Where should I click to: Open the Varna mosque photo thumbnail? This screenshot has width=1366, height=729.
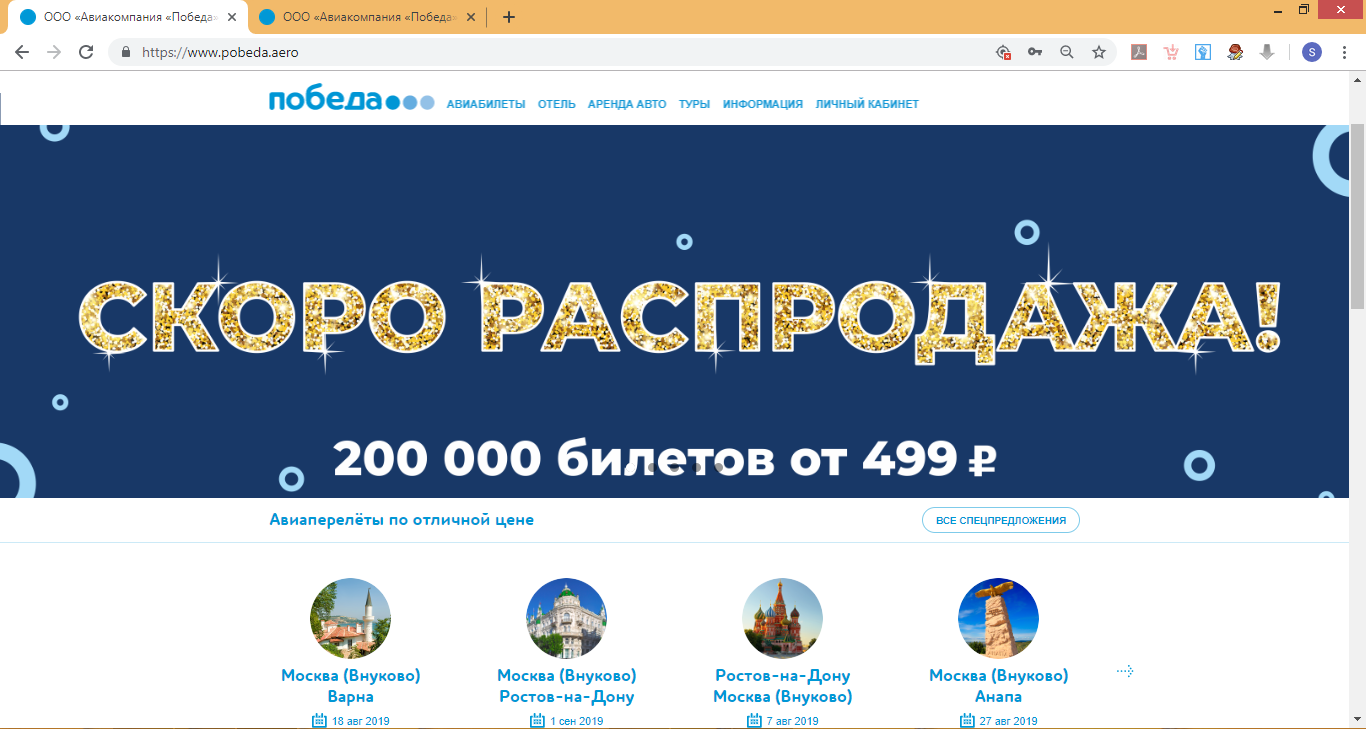tap(350, 618)
